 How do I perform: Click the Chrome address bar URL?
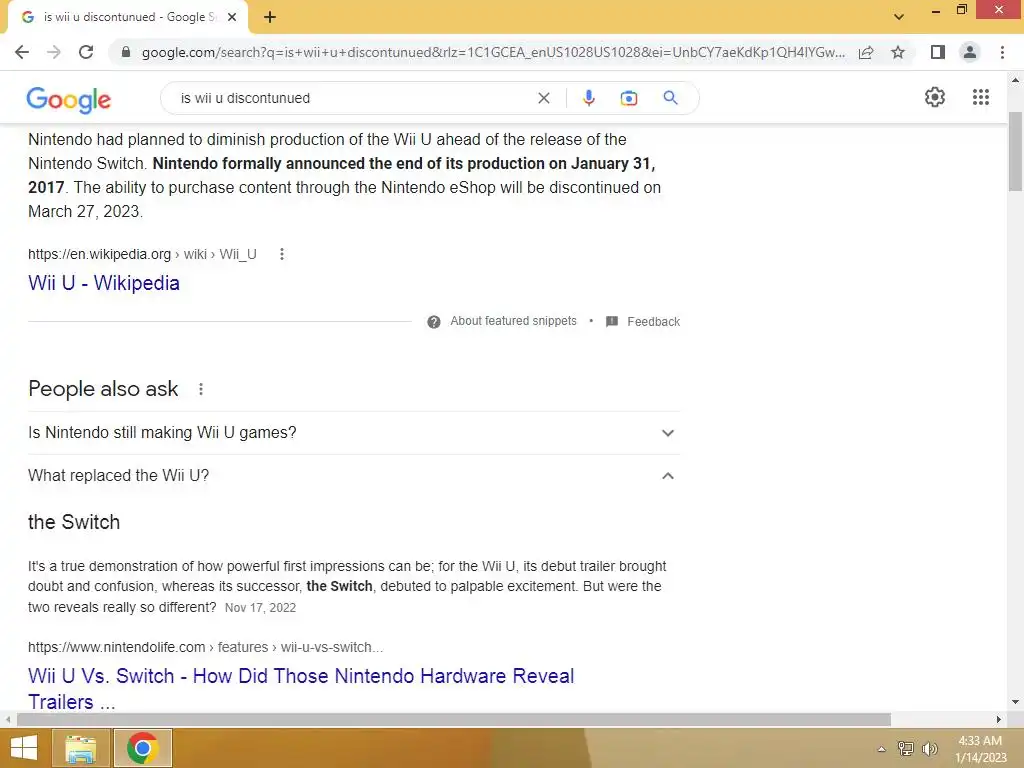(x=493, y=52)
